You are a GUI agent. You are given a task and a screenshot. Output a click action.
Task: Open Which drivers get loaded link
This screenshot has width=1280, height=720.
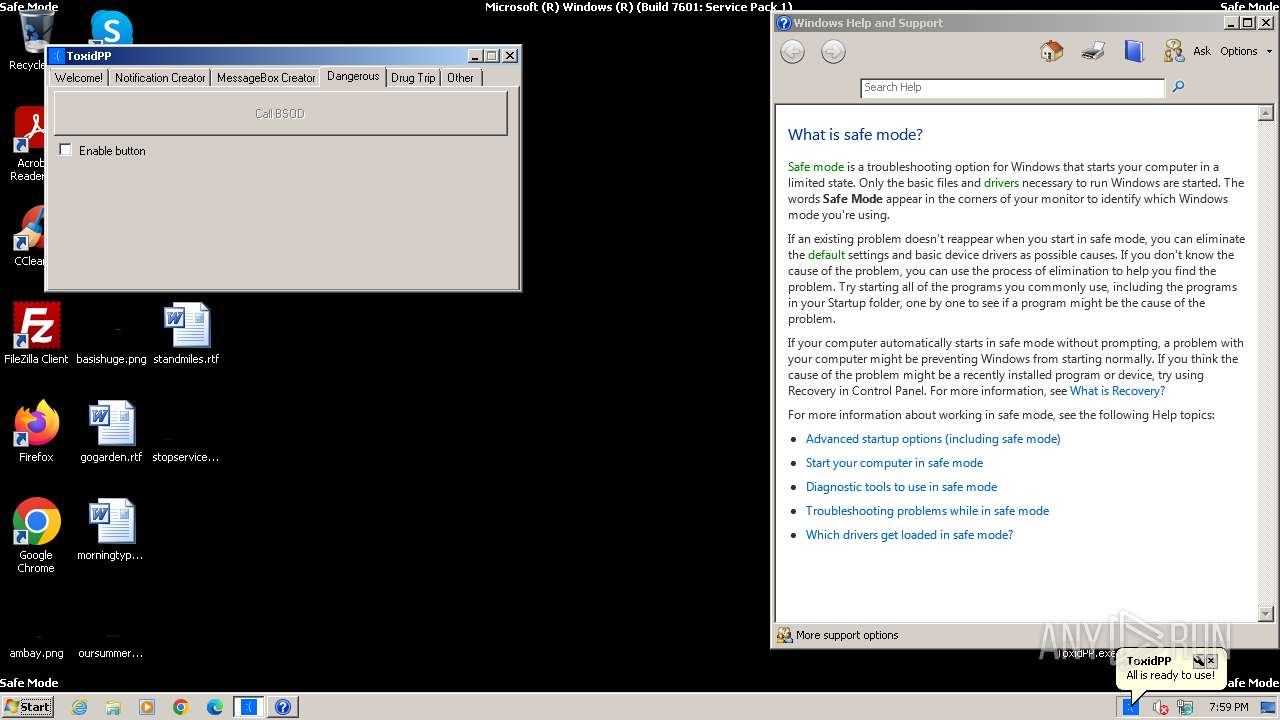click(909, 535)
